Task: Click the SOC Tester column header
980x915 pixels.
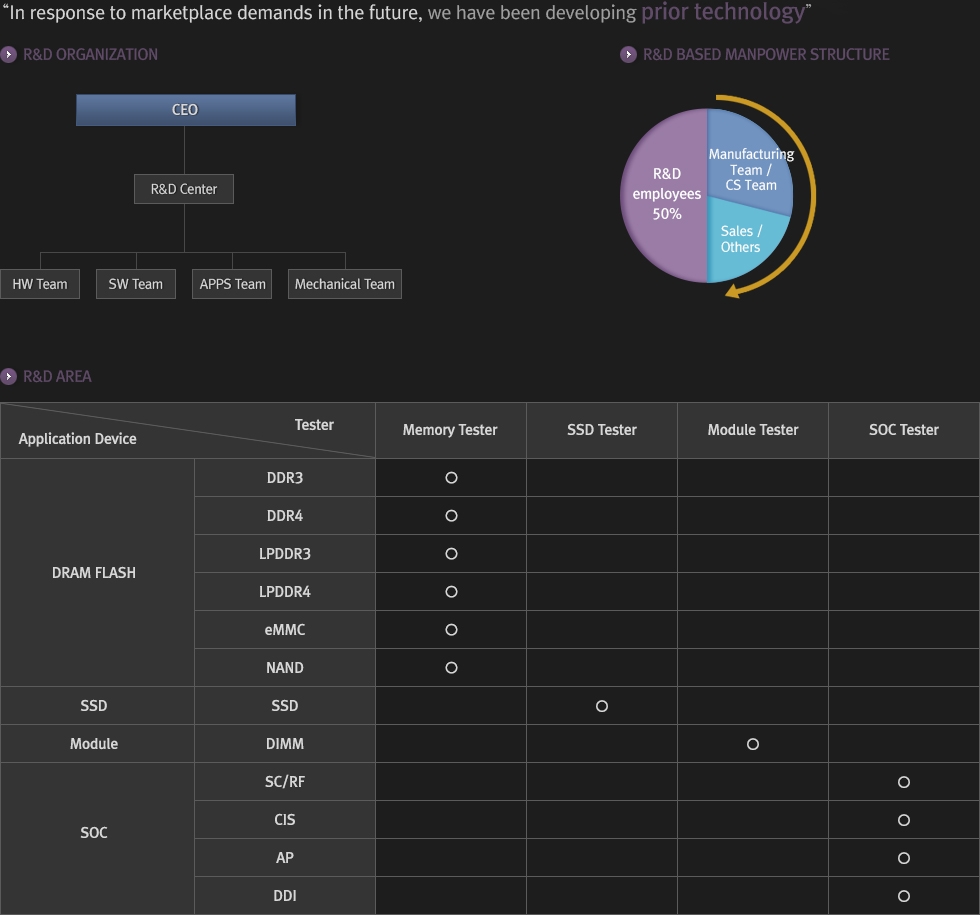Action: click(x=904, y=430)
